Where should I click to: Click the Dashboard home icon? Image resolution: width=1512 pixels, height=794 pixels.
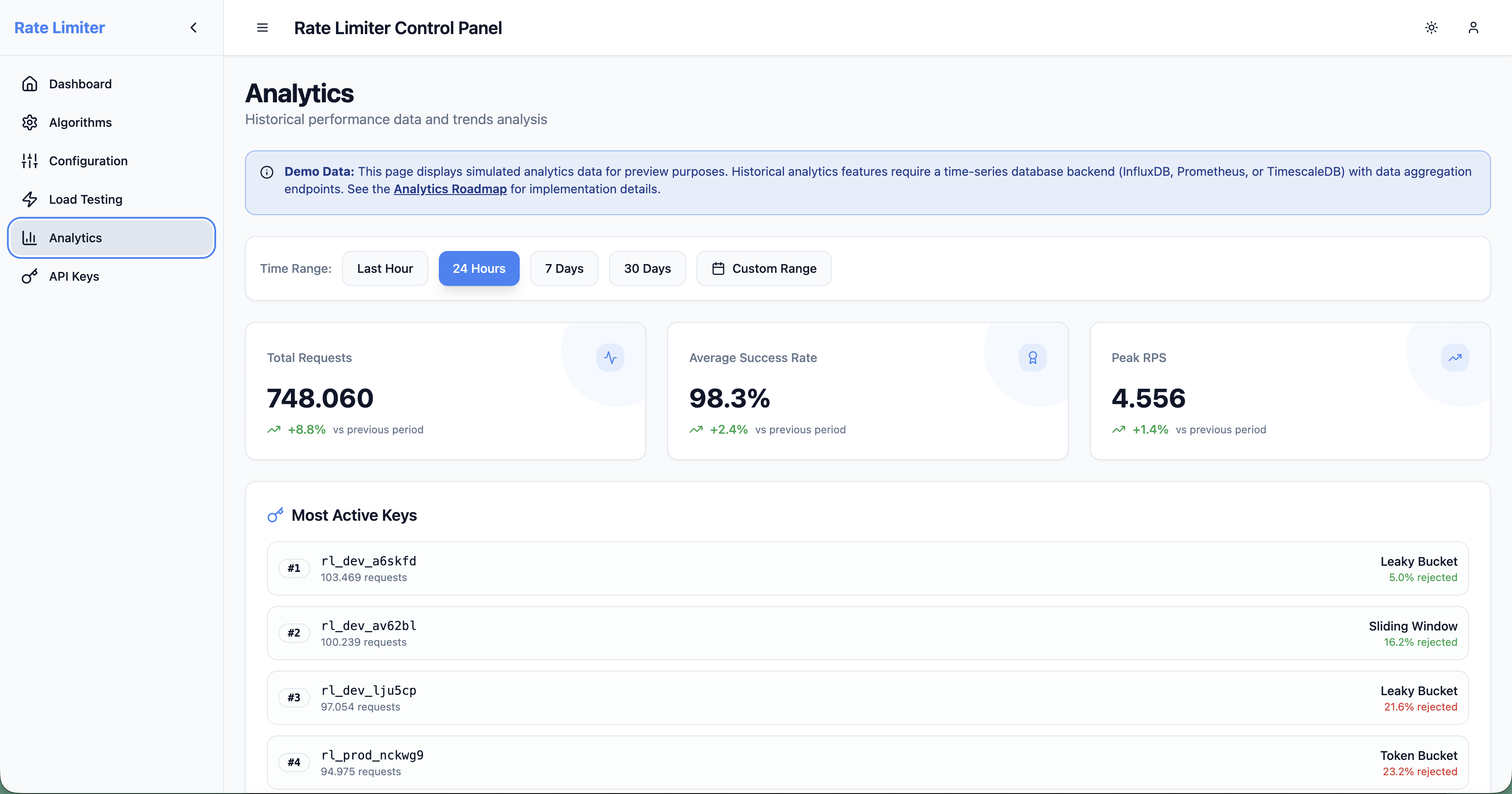pos(30,84)
